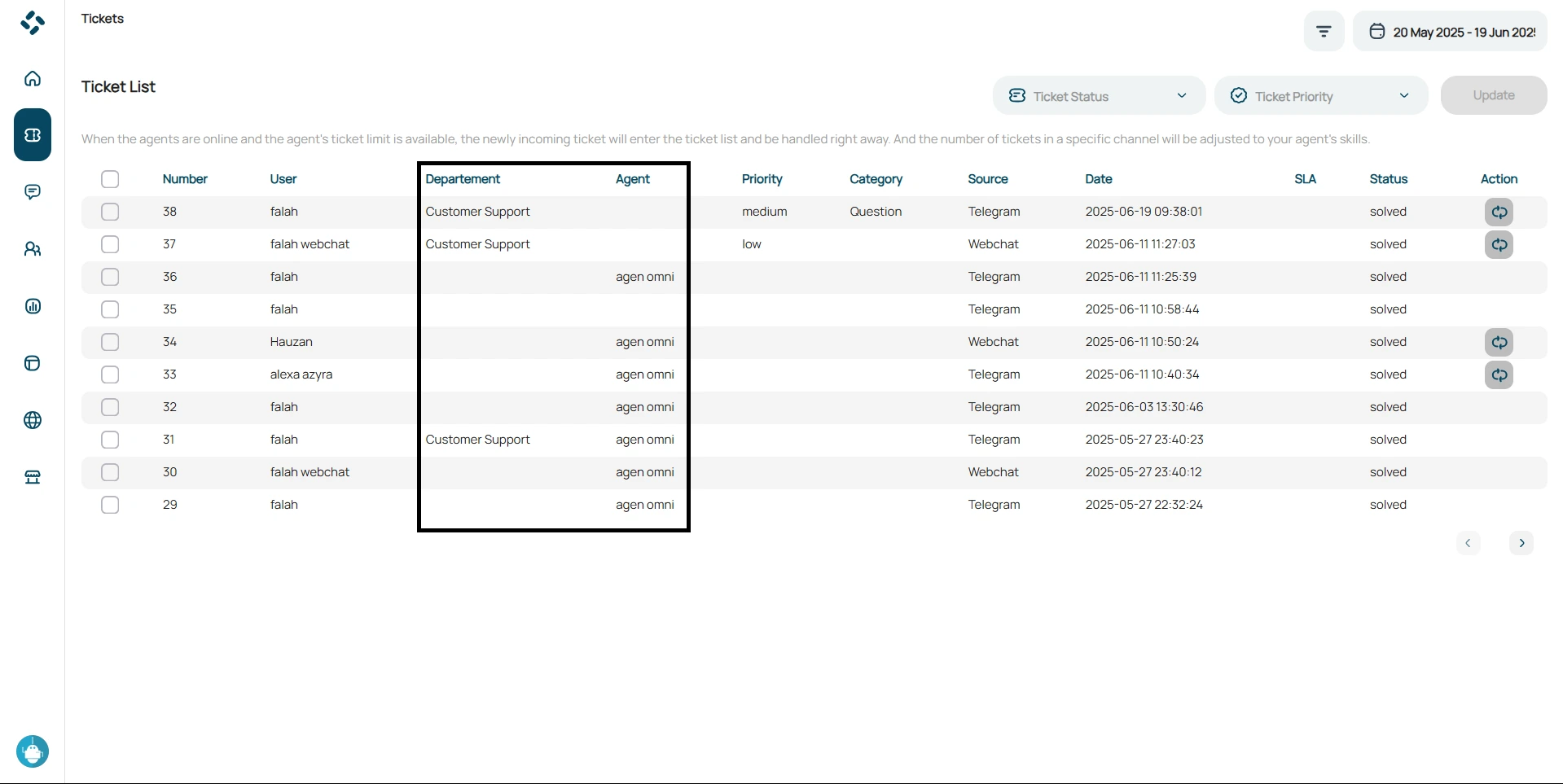Click 'medium' priority in ticket 38
The image size is (1563, 784).
[x=764, y=212]
